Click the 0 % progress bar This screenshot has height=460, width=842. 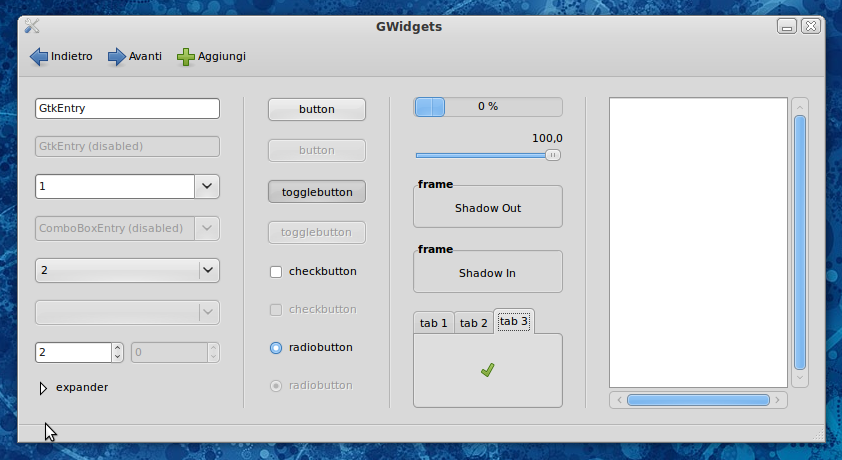click(x=488, y=107)
